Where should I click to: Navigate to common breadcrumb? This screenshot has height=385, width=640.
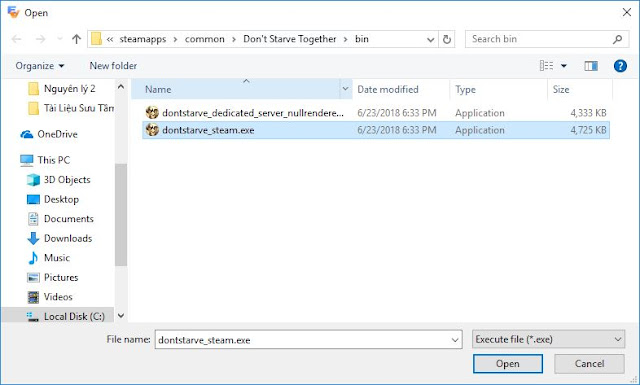click(204, 39)
